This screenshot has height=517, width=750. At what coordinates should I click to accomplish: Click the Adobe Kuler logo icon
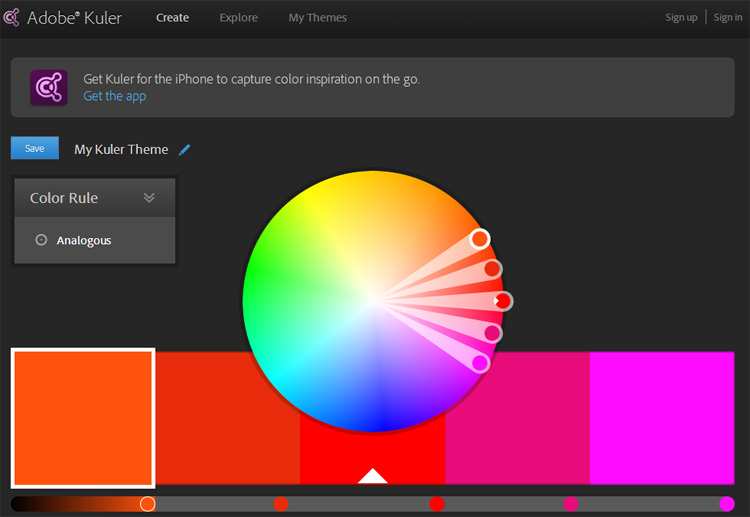(x=11, y=17)
